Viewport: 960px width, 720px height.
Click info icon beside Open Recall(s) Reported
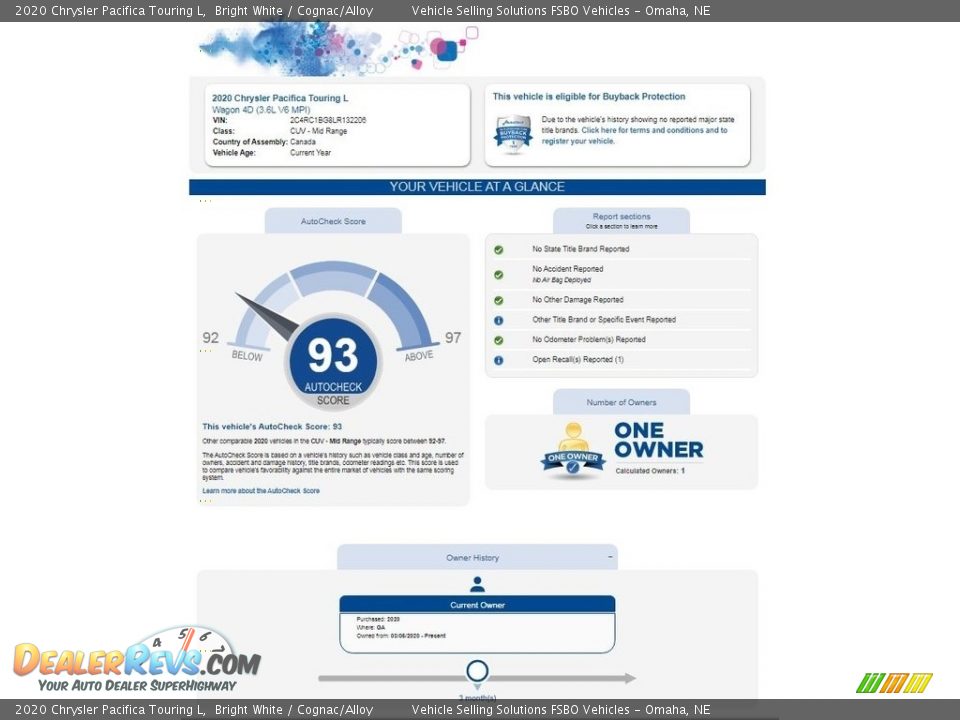click(x=498, y=361)
